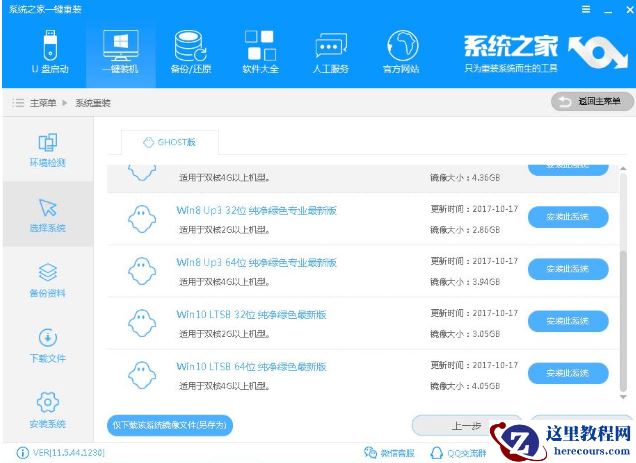
Task: Click 系统重装 breadcrumb item
Action: [x=93, y=103]
